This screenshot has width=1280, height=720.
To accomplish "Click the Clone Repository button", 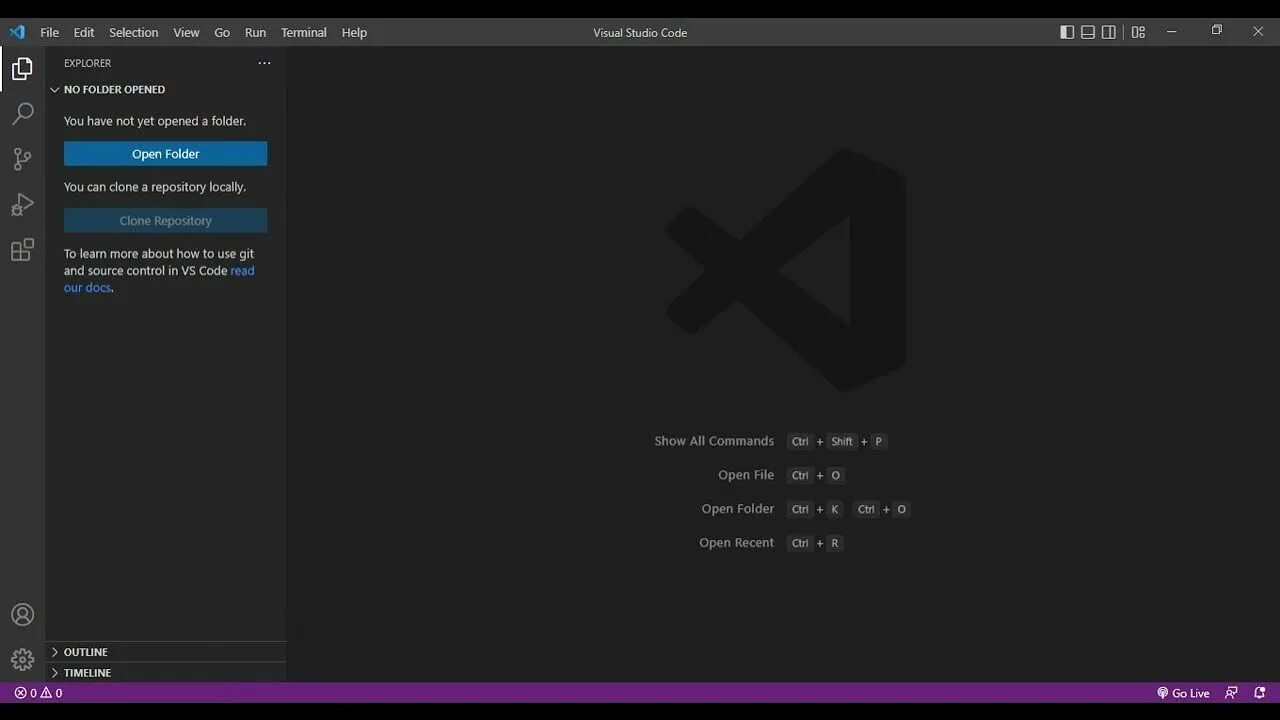I will pyautogui.click(x=165, y=221).
